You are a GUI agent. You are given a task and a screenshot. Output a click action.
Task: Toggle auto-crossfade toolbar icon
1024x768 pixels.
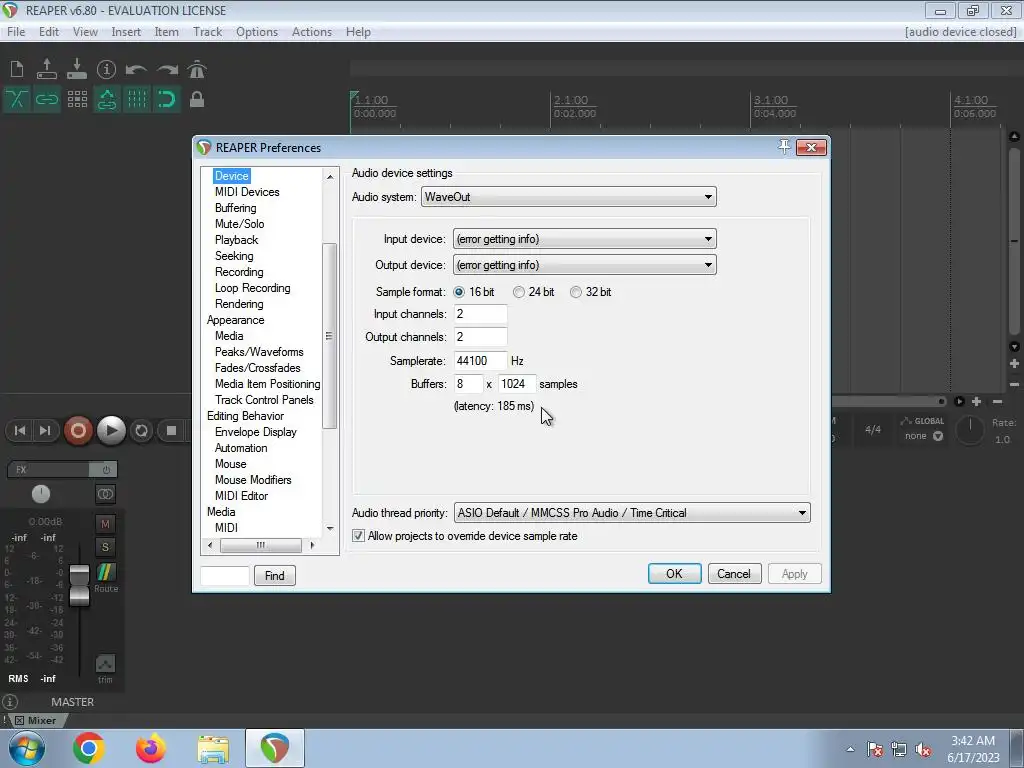(17, 99)
